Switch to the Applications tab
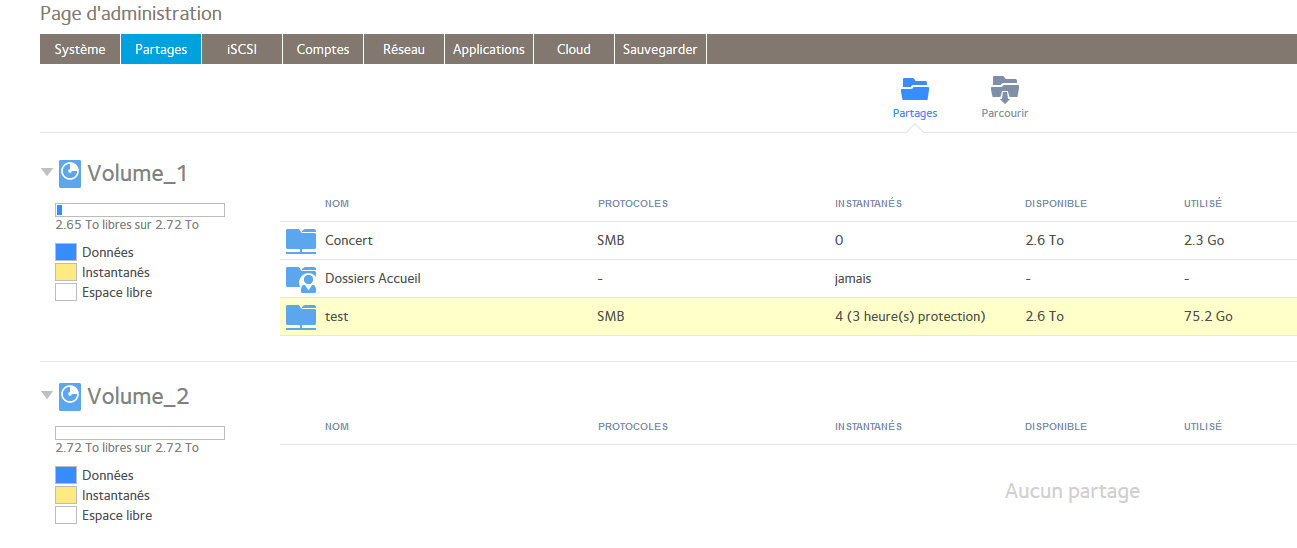Screen dimensions: 1297x548 [489, 49]
